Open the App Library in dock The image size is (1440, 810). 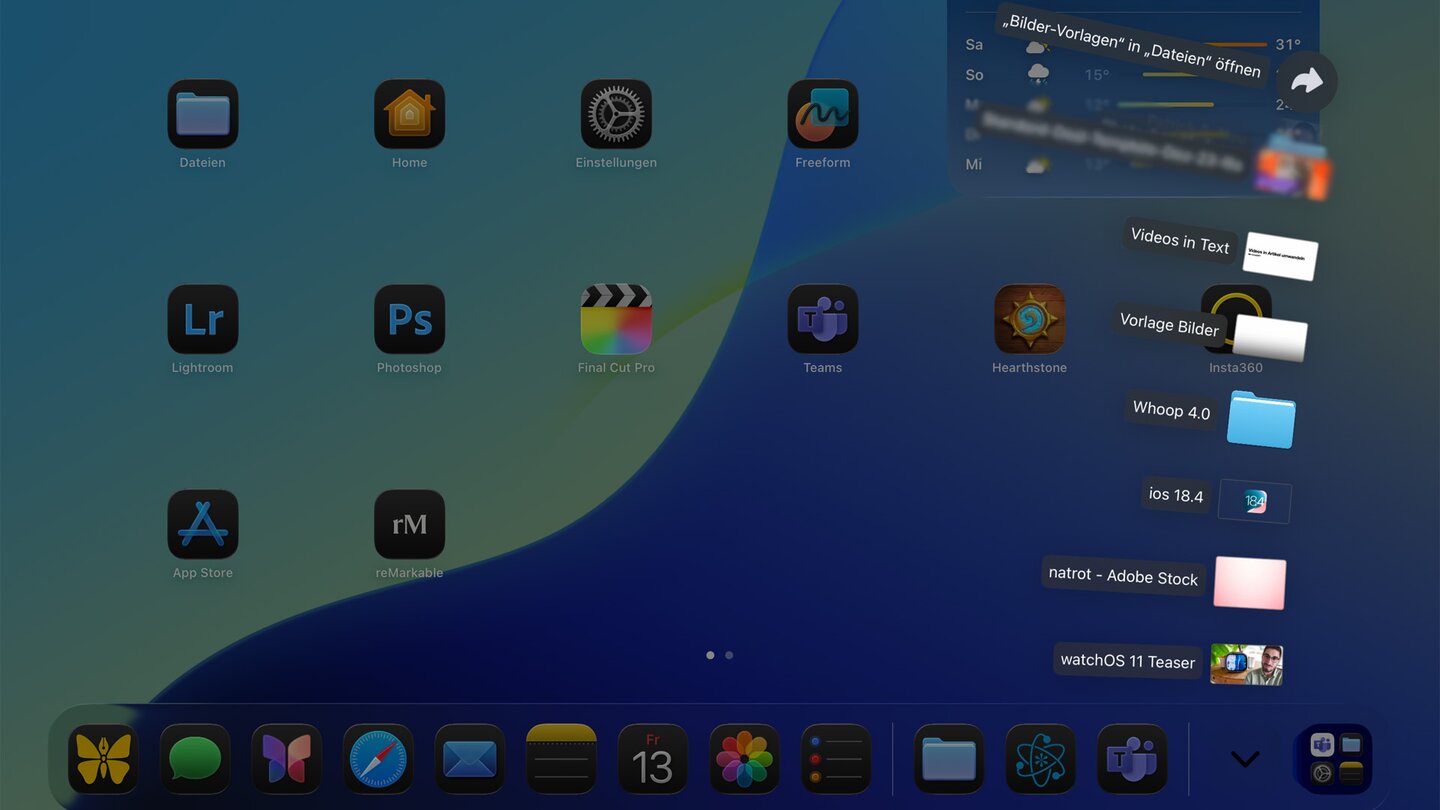click(1335, 759)
